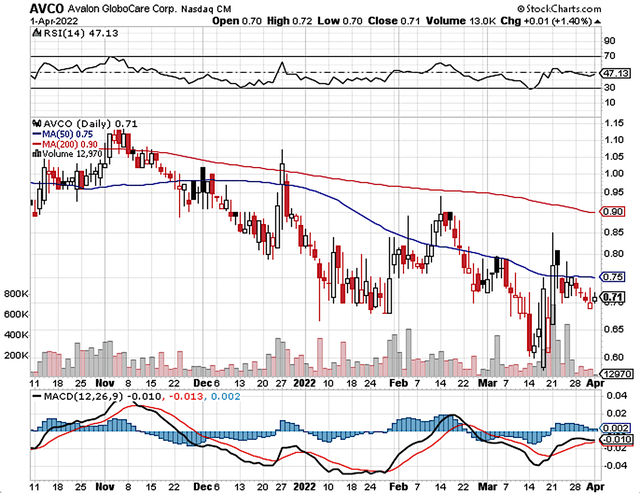Click the AVCO (Daily) 0.71 legend
Screen dimensions: 640x493
click(90, 124)
